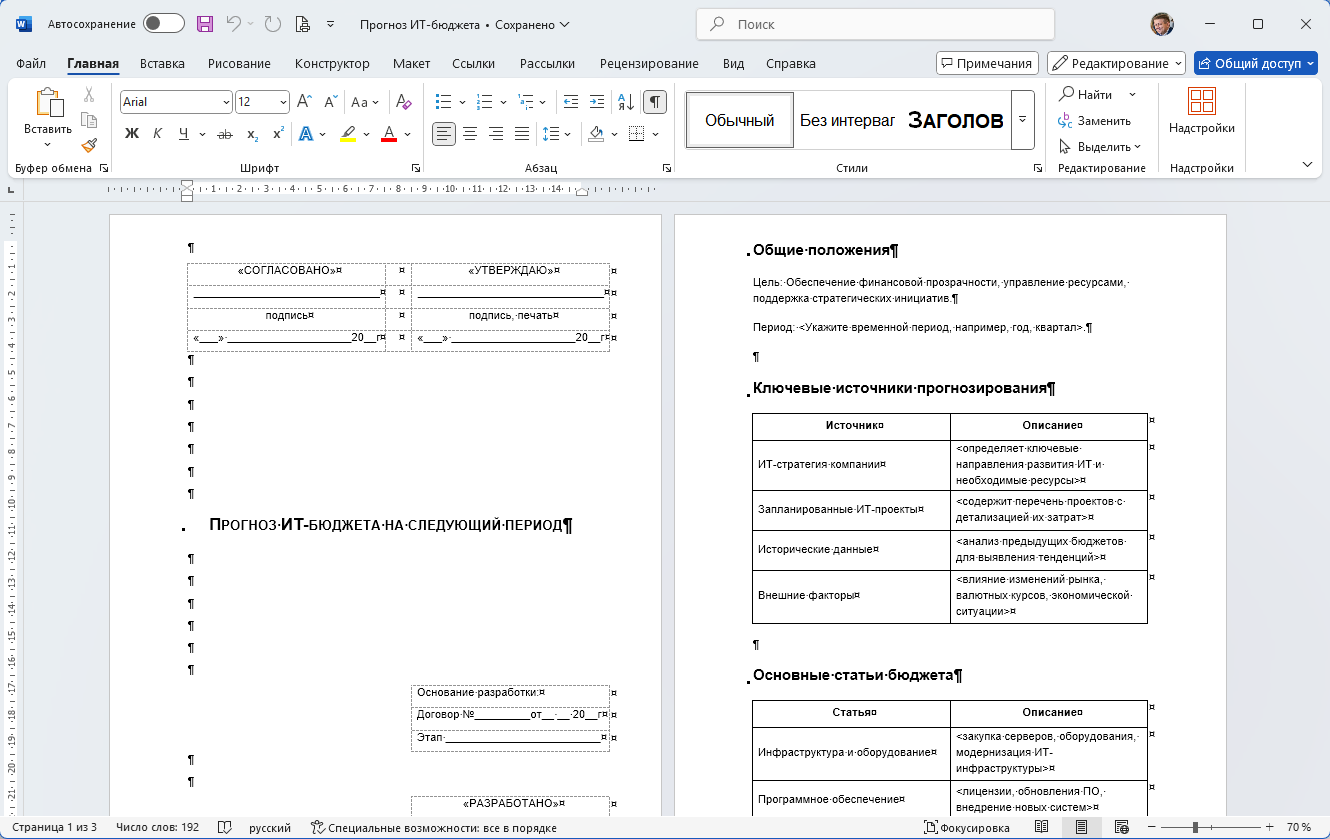
Task: Open bulleted list dropdown arrow
Action: pos(462,102)
